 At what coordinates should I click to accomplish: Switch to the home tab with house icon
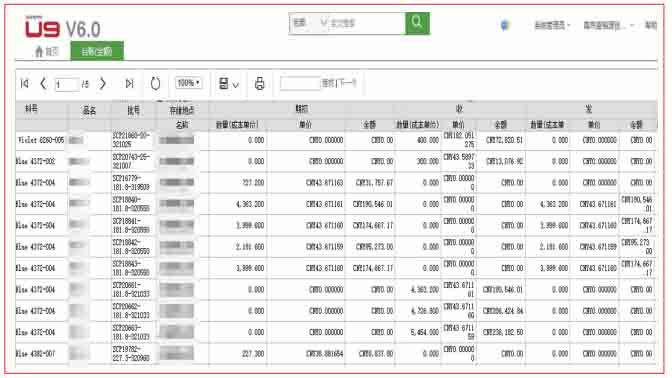(46, 52)
